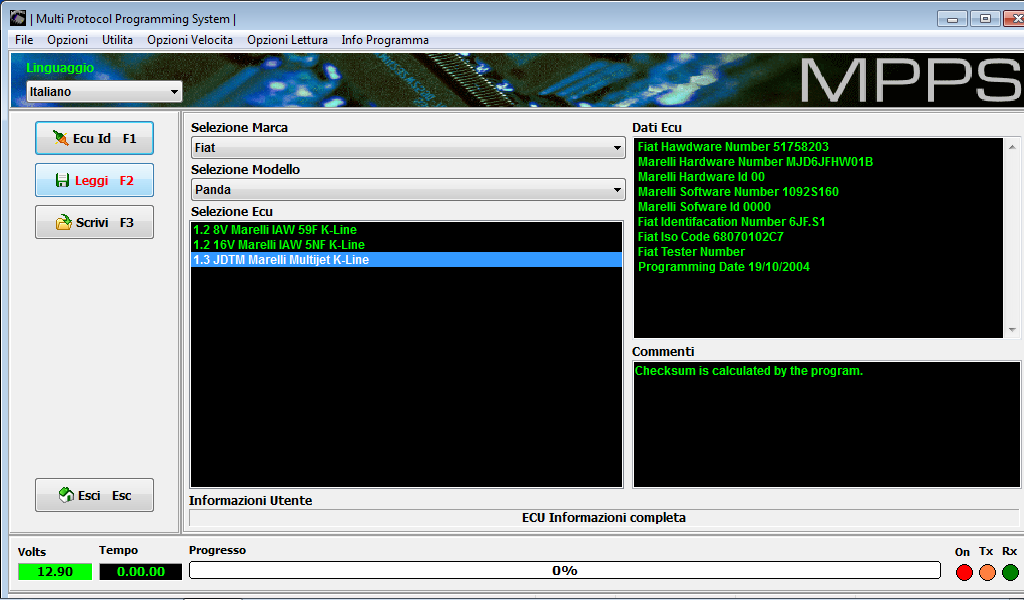Select 1.2 16V Marelli IAW 5NF K-Line
The width and height of the screenshot is (1024, 600).
406,245
